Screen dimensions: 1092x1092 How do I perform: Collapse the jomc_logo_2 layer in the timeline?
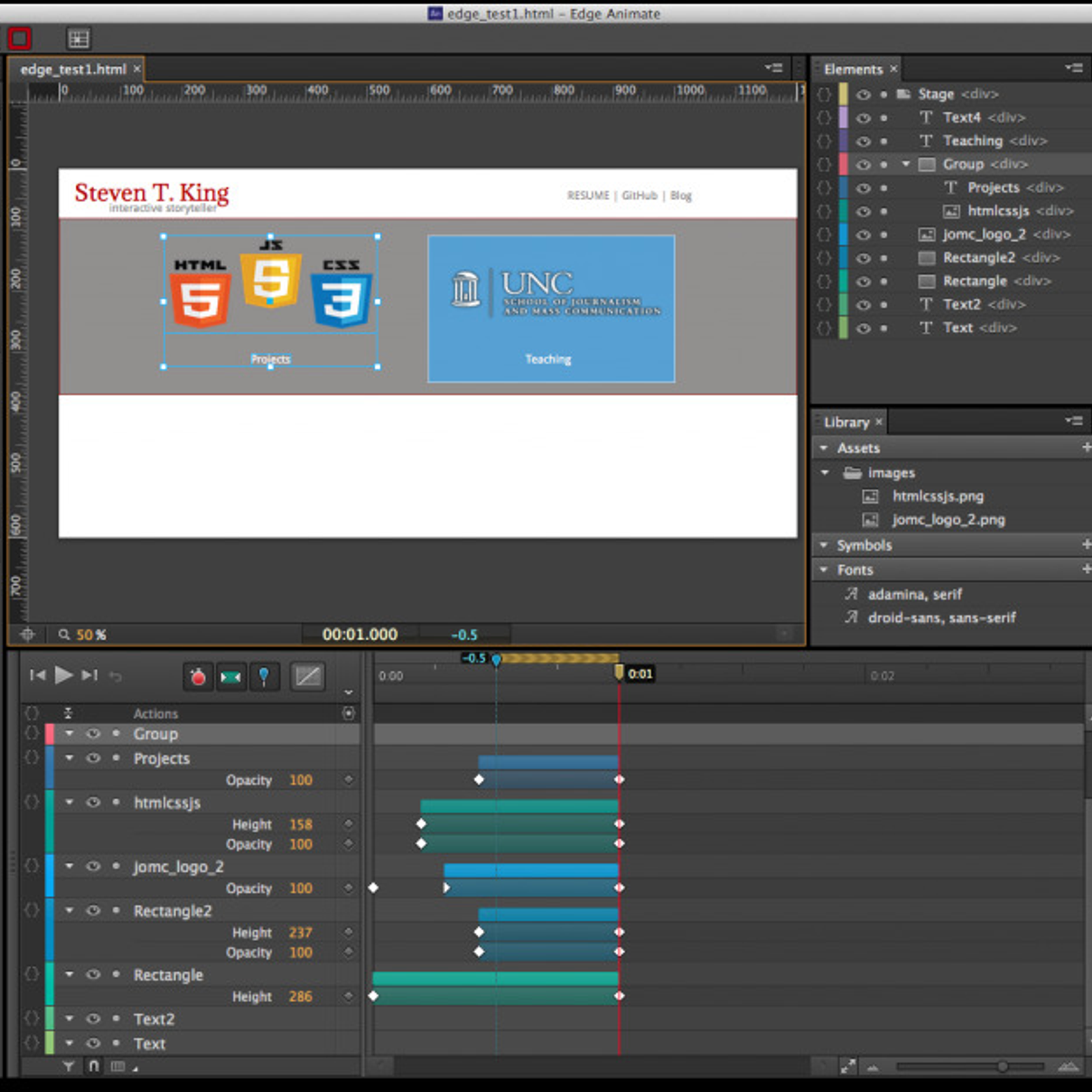click(x=70, y=866)
